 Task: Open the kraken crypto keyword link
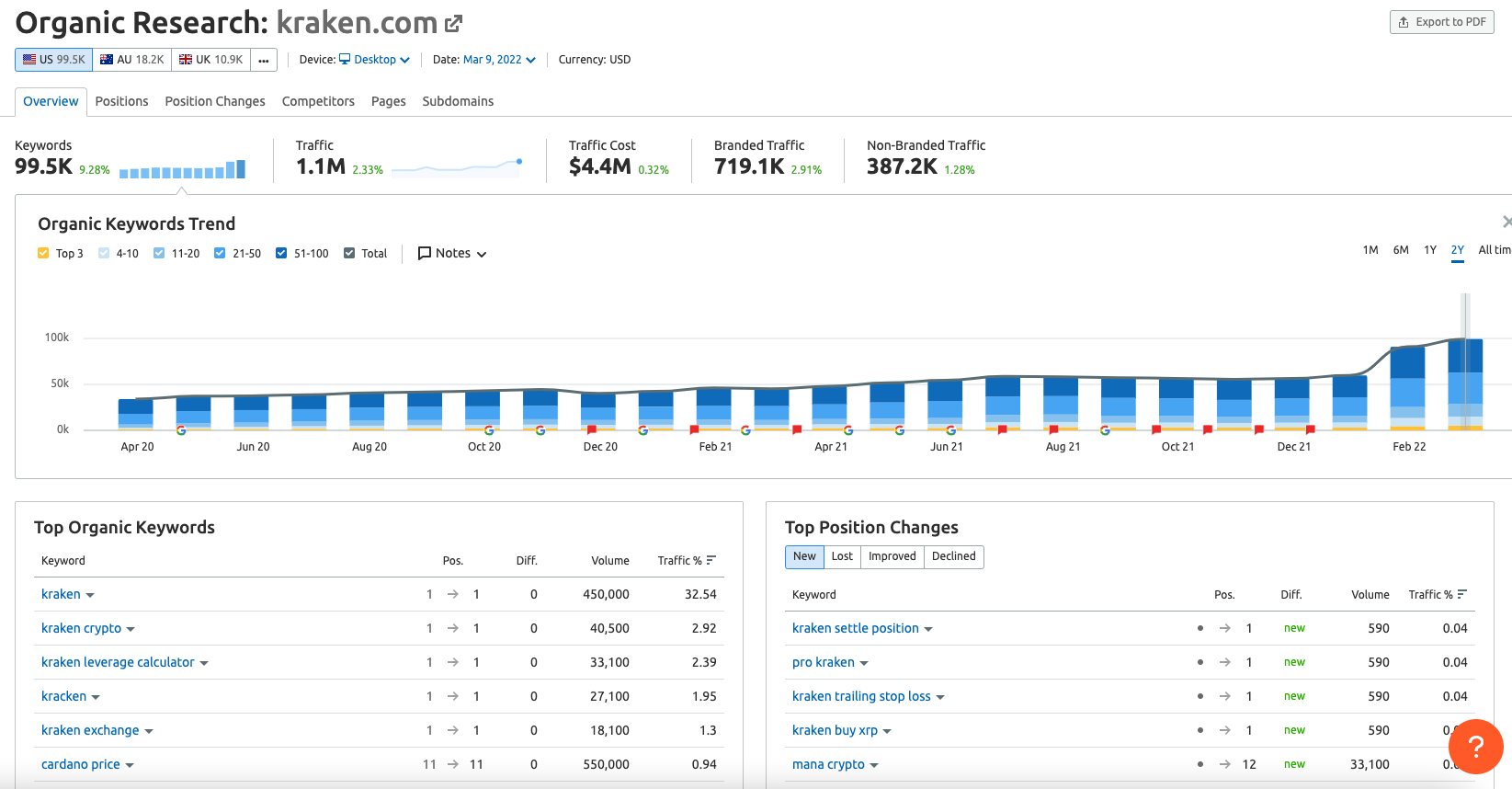[81, 629]
